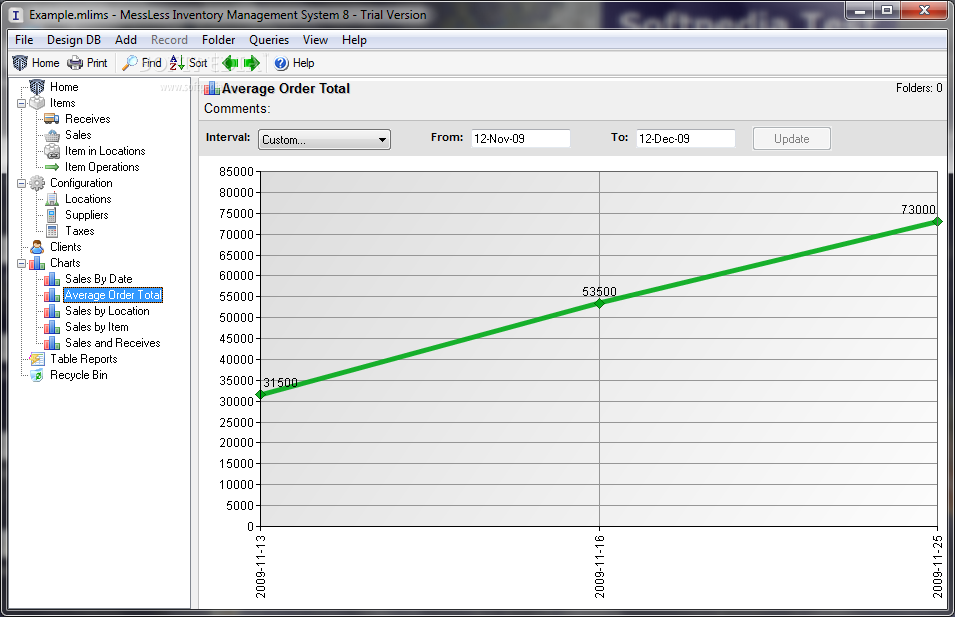The width and height of the screenshot is (955, 617).
Task: Select Average Order Total in tree
Action: click(113, 295)
